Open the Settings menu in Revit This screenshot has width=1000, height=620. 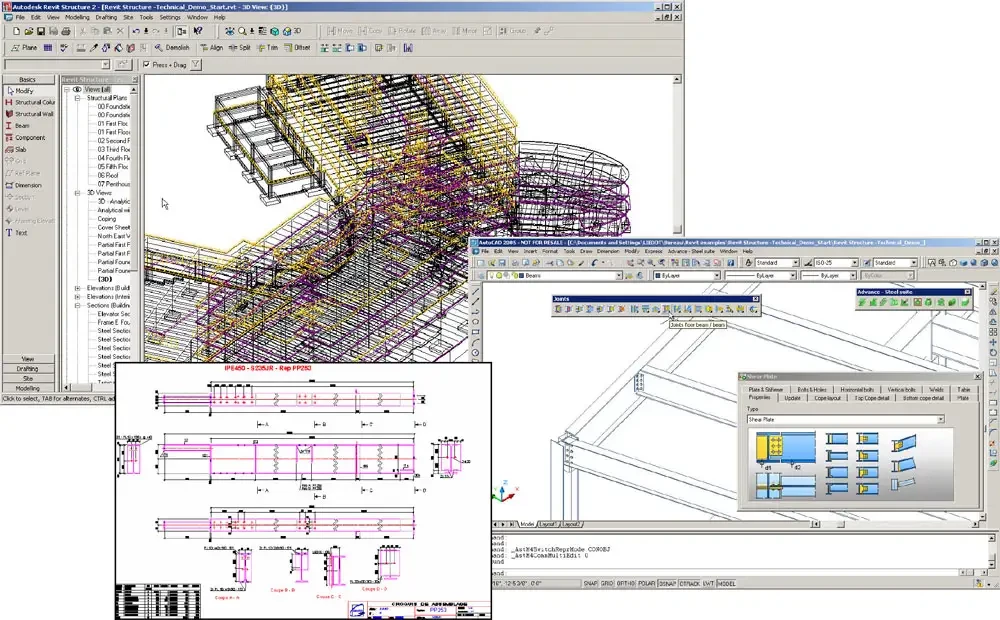point(170,17)
